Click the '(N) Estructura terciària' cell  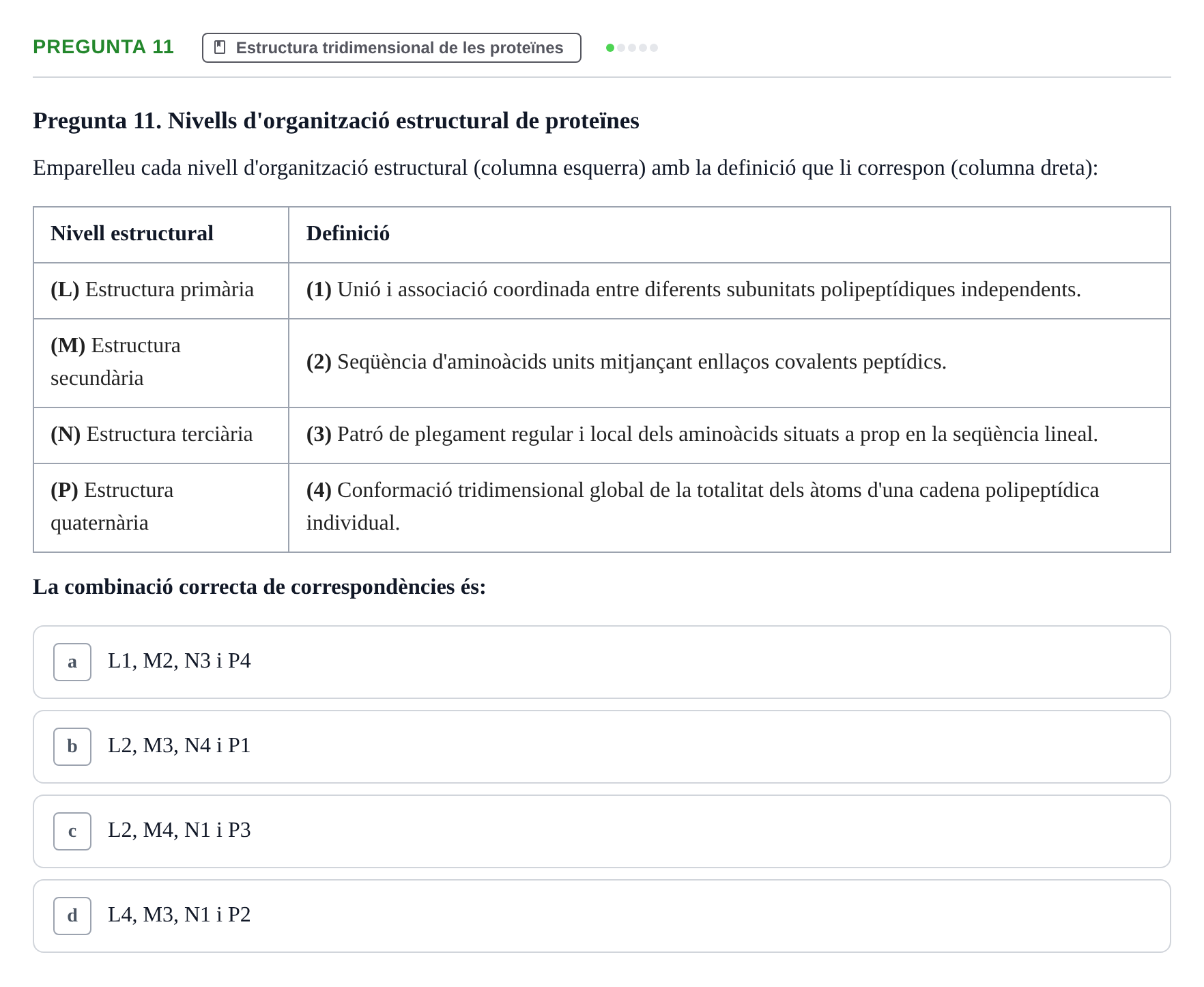tap(161, 435)
